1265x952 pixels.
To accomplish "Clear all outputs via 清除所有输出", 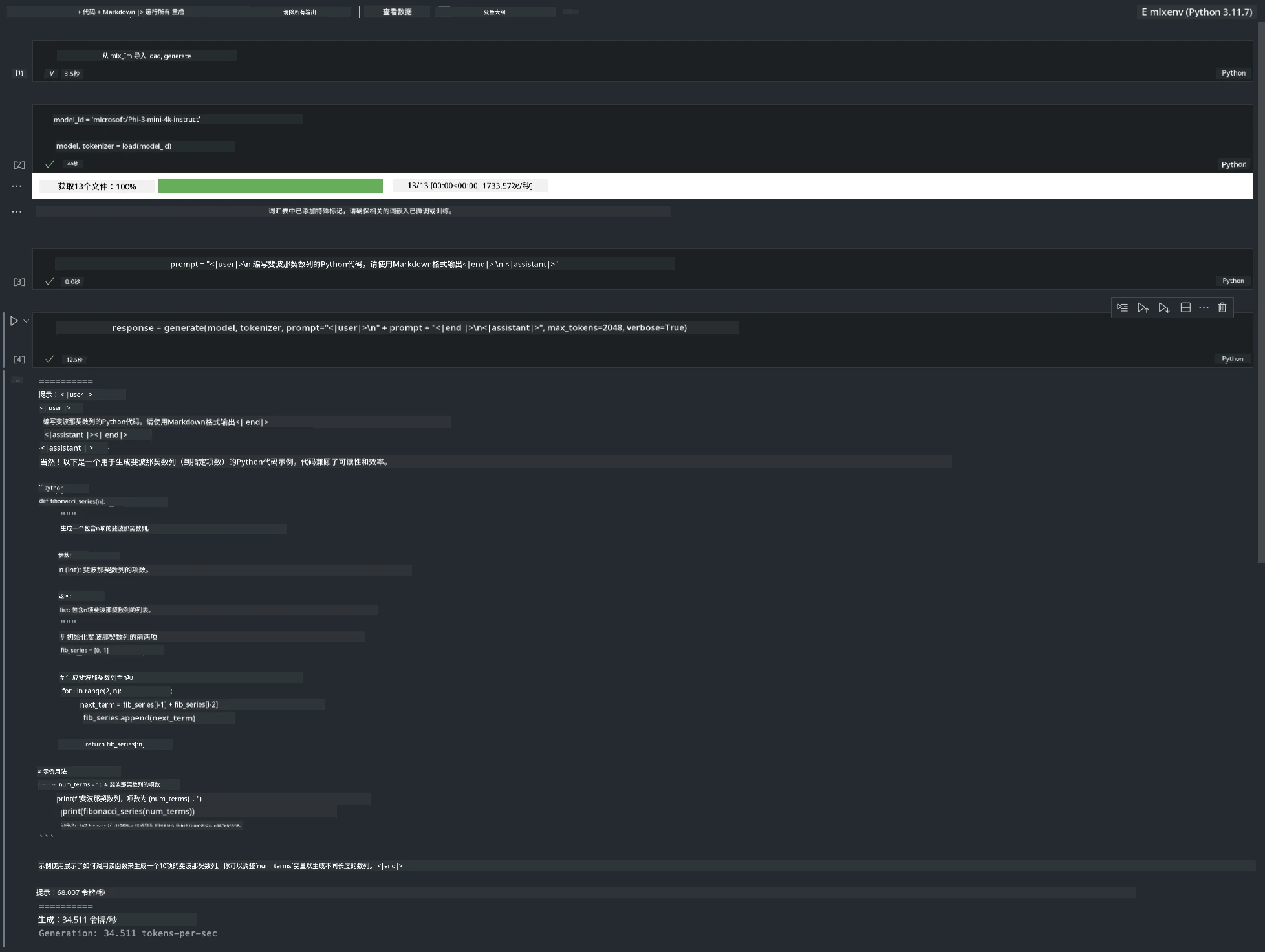I will coord(299,12).
